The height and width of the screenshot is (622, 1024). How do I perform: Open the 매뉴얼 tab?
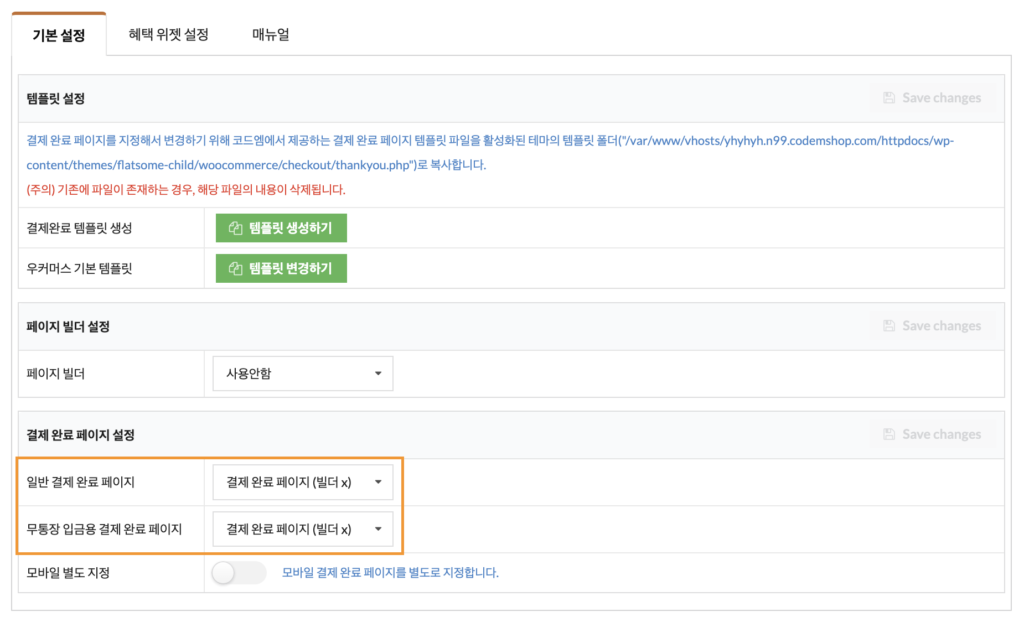270,35
